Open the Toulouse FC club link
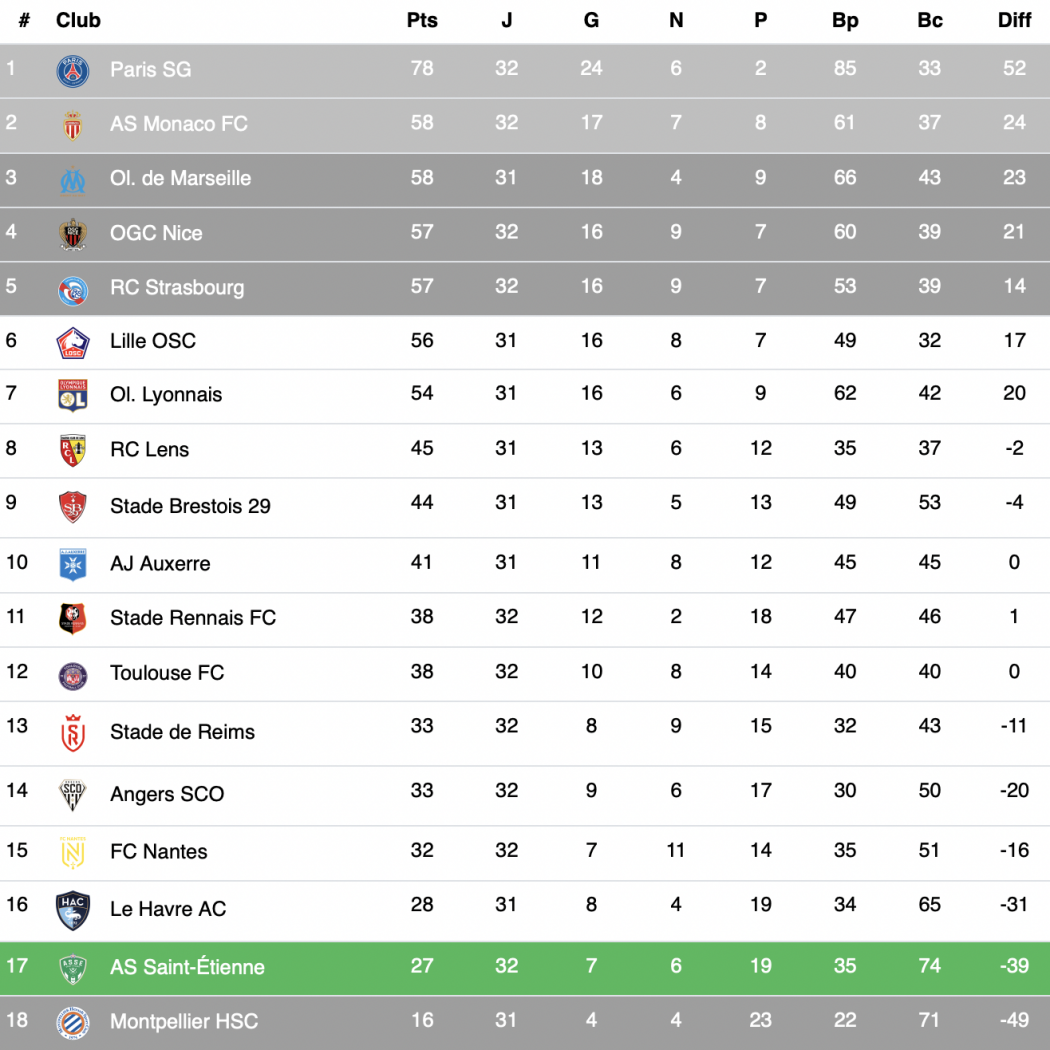This screenshot has height=1050, width=1050. [167, 672]
